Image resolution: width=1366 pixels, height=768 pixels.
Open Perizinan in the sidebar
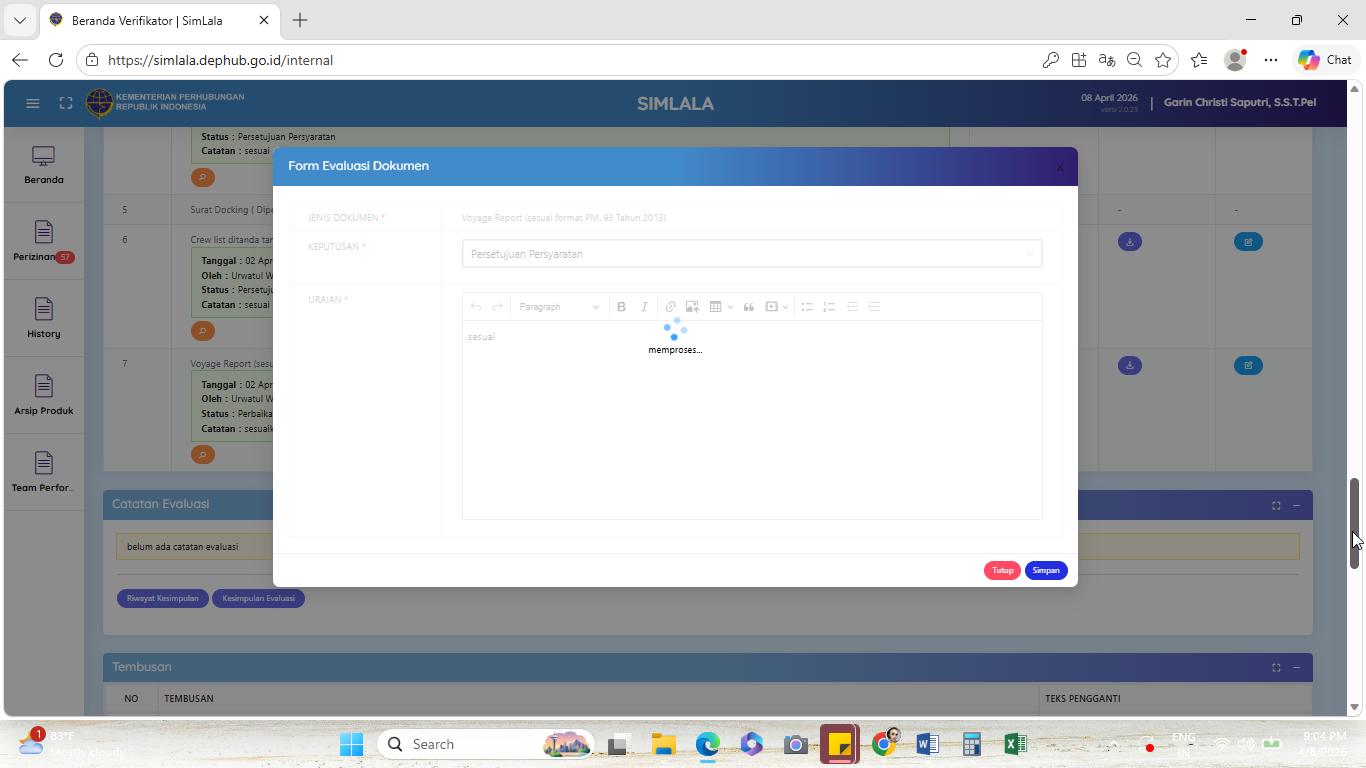click(43, 242)
